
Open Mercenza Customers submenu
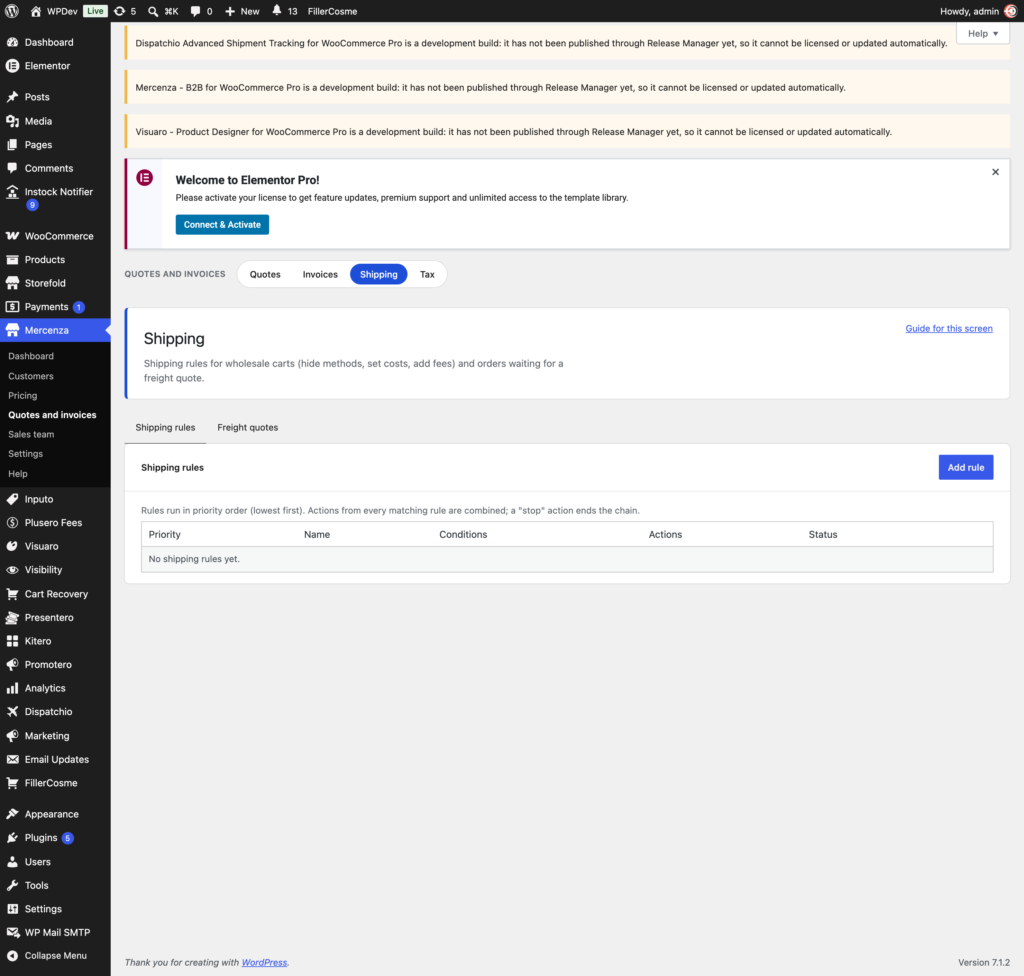point(31,376)
